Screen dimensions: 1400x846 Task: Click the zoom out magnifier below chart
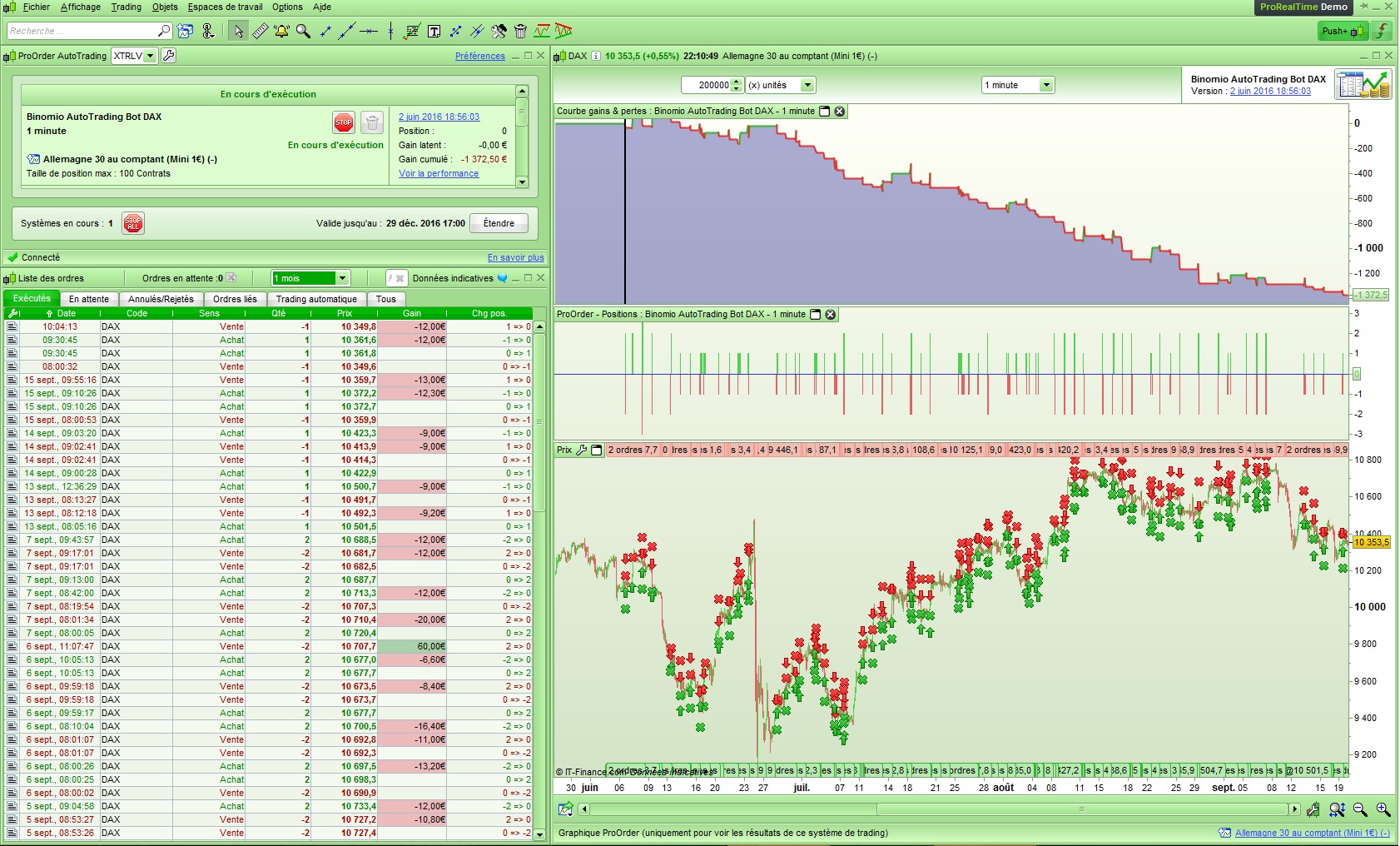point(1360,809)
